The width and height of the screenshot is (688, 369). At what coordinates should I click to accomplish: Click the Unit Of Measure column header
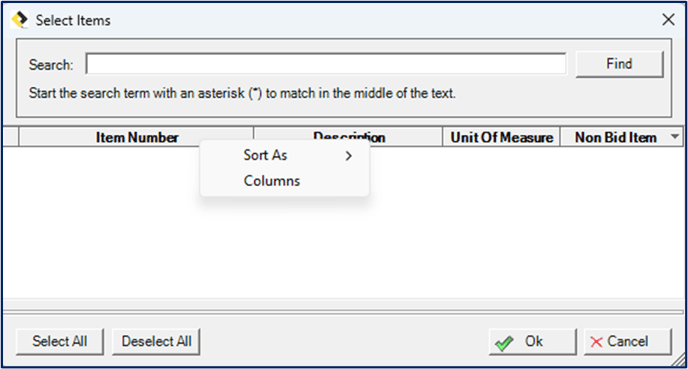pos(502,137)
